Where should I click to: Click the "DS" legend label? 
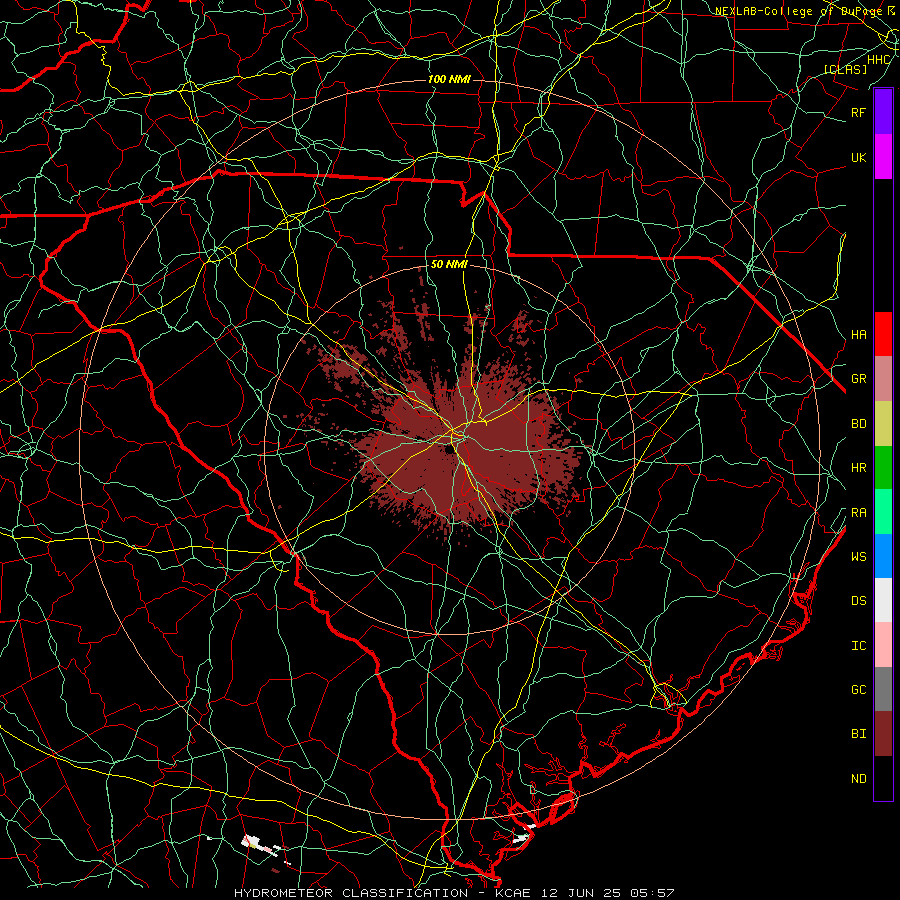point(858,601)
